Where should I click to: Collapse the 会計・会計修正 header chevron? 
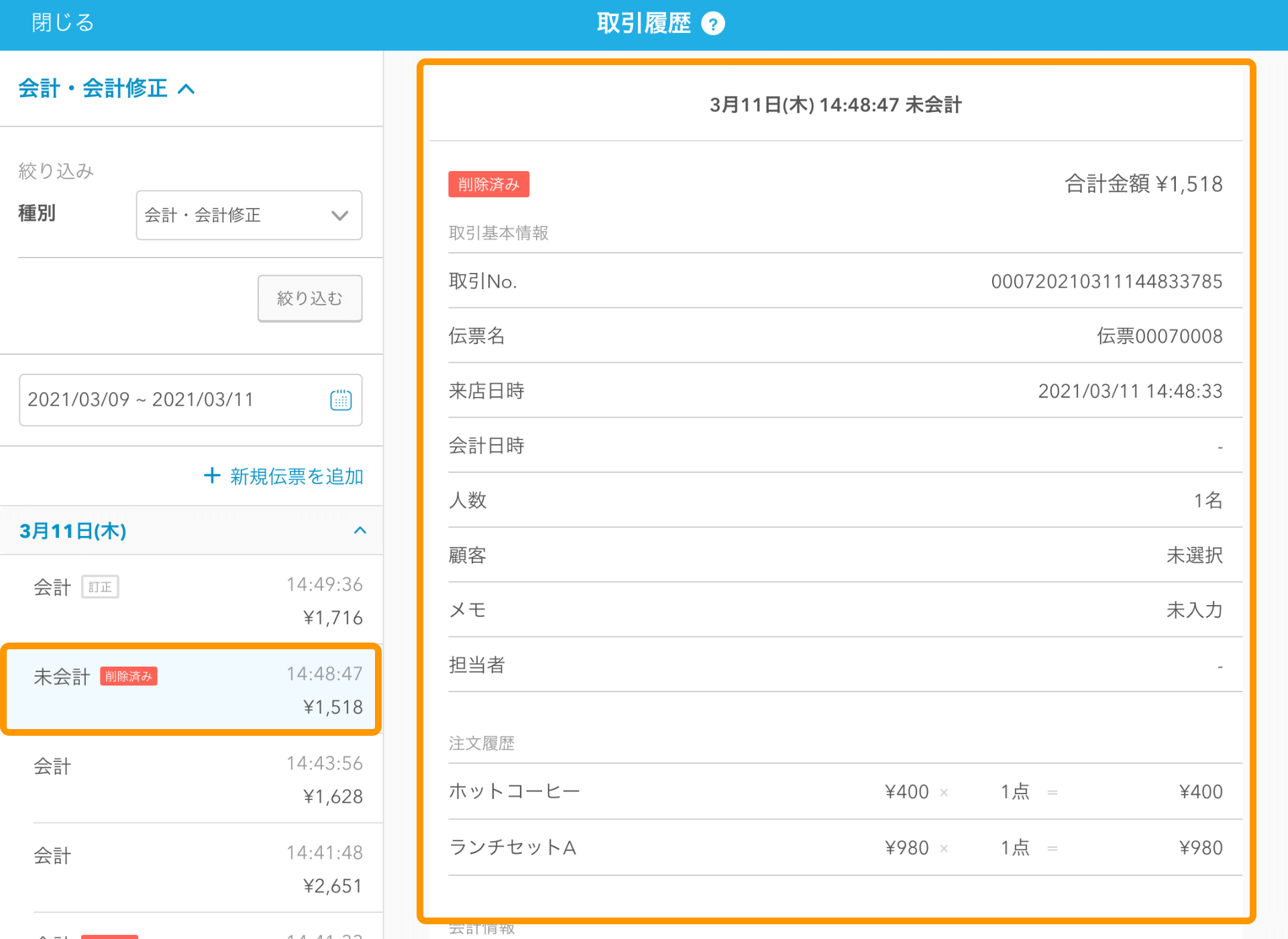tap(186, 89)
